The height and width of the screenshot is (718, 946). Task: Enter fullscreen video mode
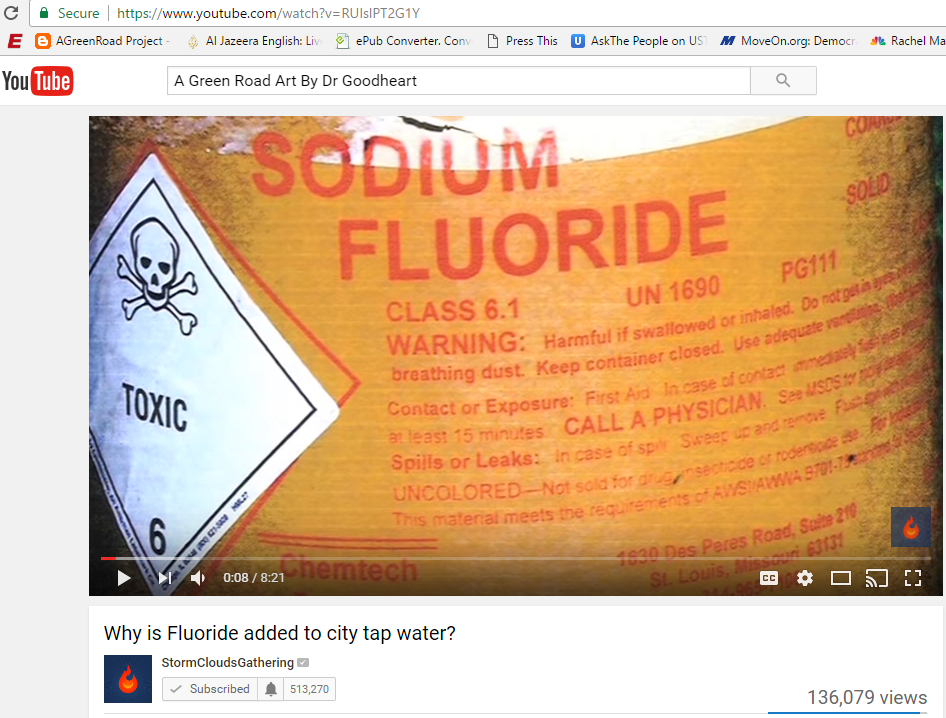point(913,578)
